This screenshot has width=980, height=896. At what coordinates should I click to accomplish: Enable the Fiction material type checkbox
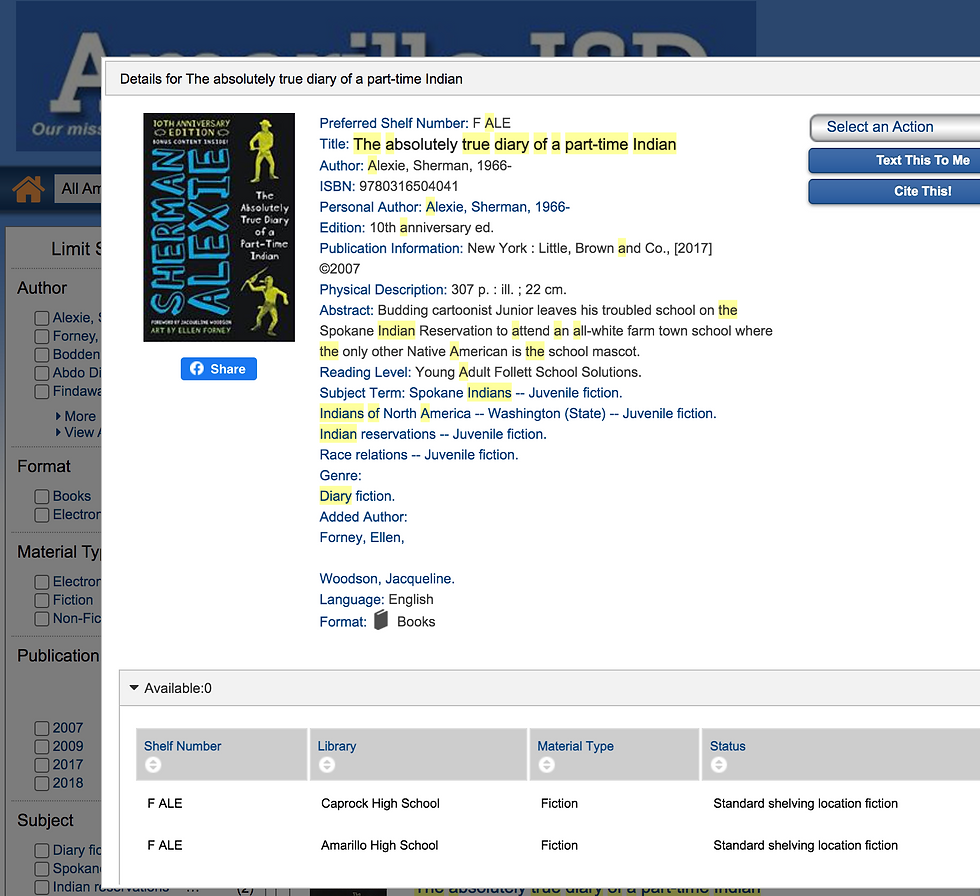(42, 600)
